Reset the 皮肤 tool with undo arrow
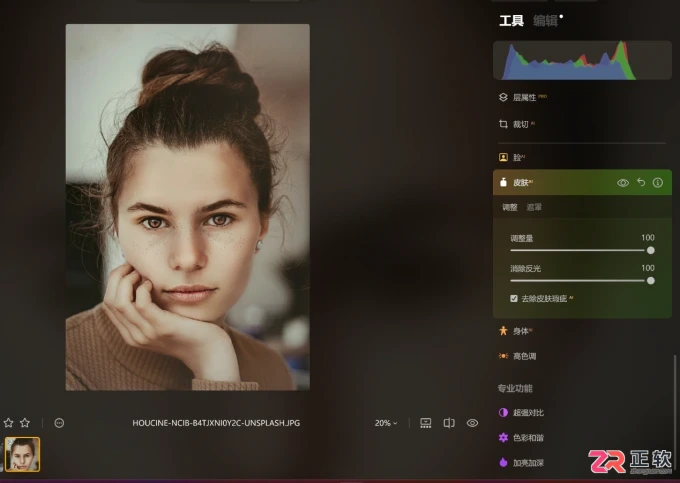The image size is (680, 483). [x=641, y=183]
